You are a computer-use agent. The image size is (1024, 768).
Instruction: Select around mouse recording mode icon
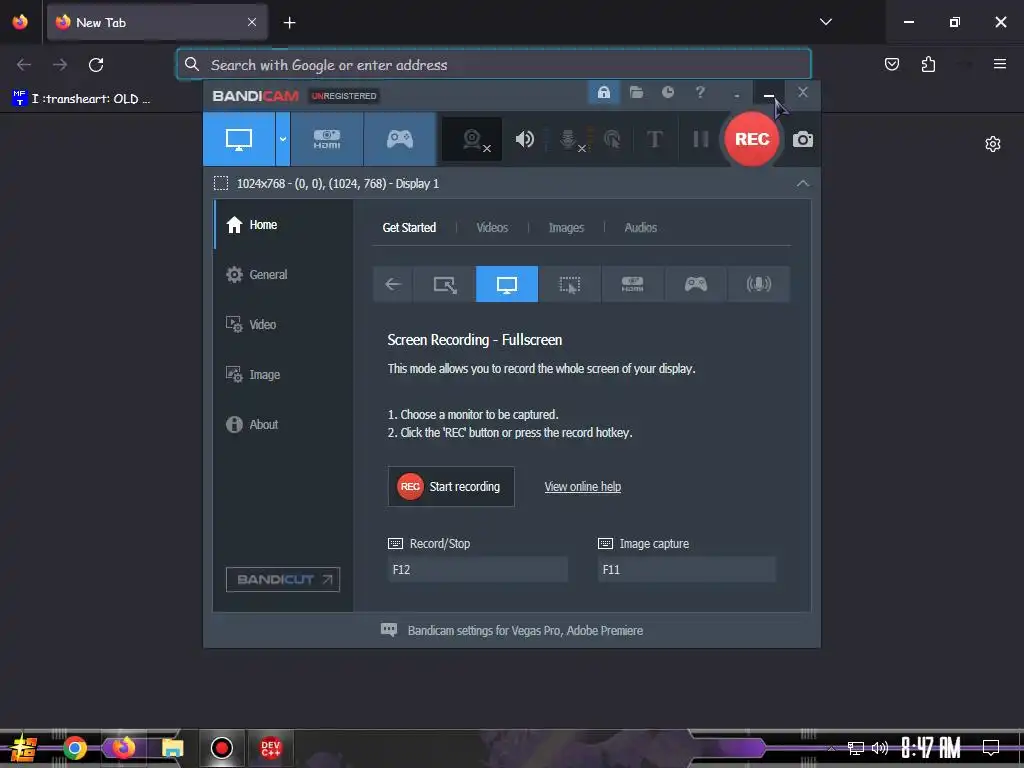coord(569,284)
